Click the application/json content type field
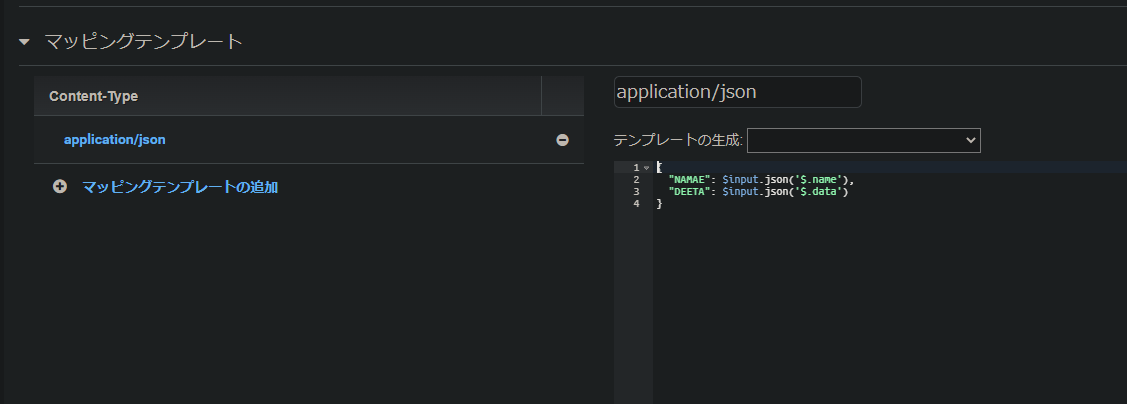The height and width of the screenshot is (404, 1127). pyautogui.click(x=737, y=92)
